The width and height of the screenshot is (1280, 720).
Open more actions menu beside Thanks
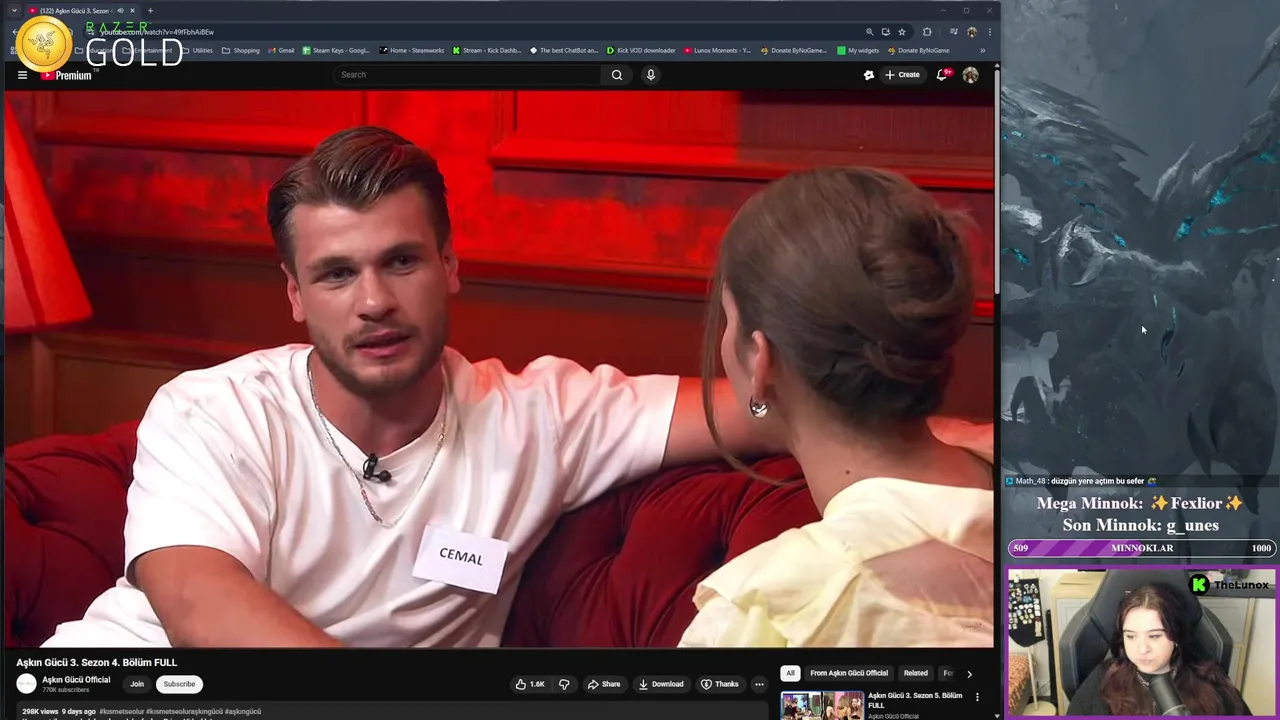point(759,684)
